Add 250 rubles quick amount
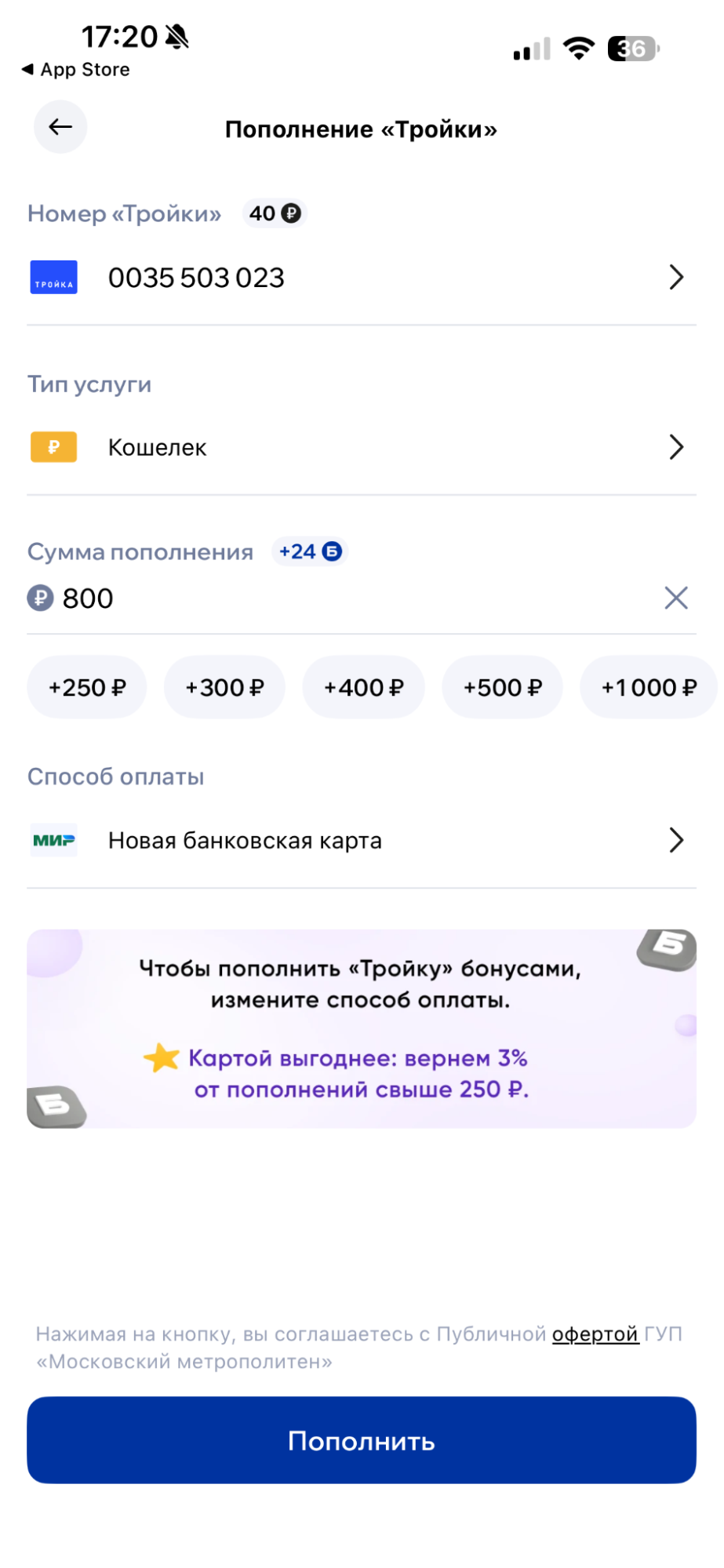The height and width of the screenshot is (1568, 724). pyautogui.click(x=87, y=688)
